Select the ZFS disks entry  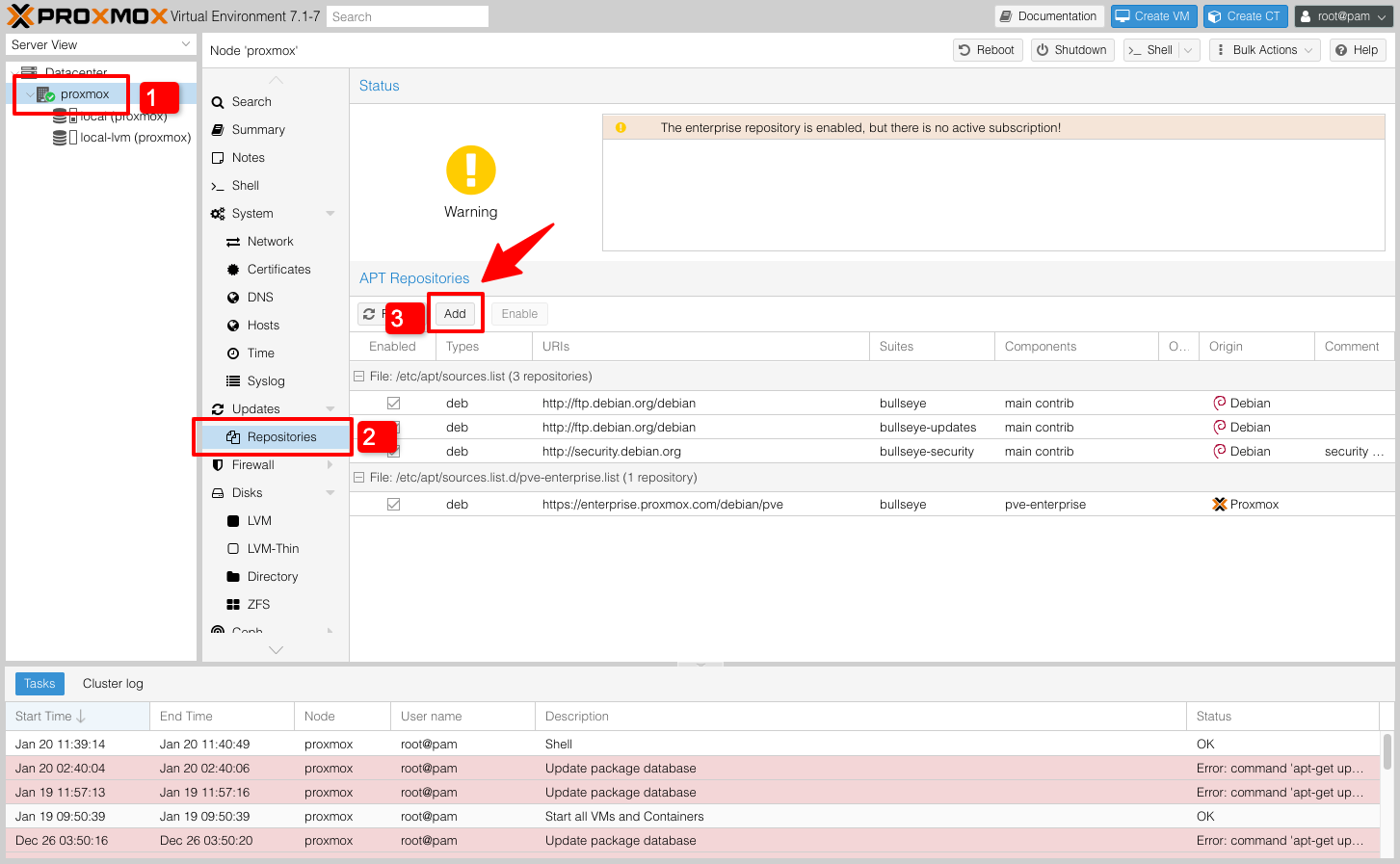(258, 605)
